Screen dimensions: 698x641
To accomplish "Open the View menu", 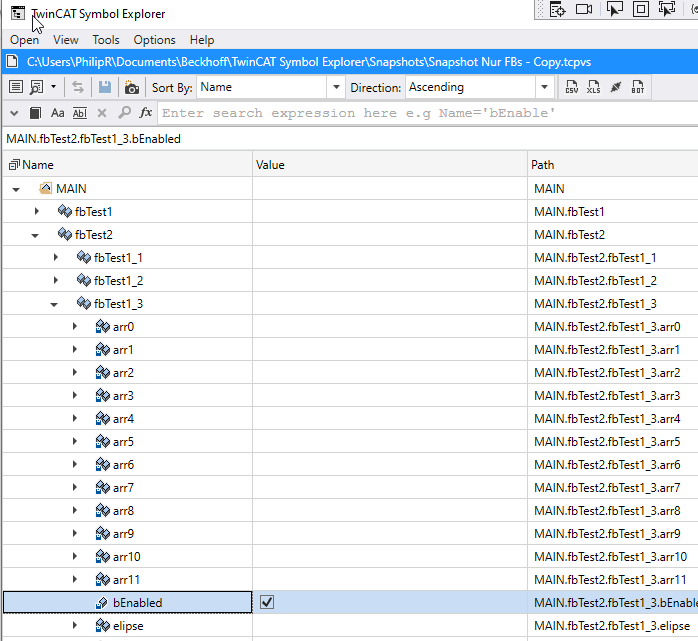I will point(65,40).
